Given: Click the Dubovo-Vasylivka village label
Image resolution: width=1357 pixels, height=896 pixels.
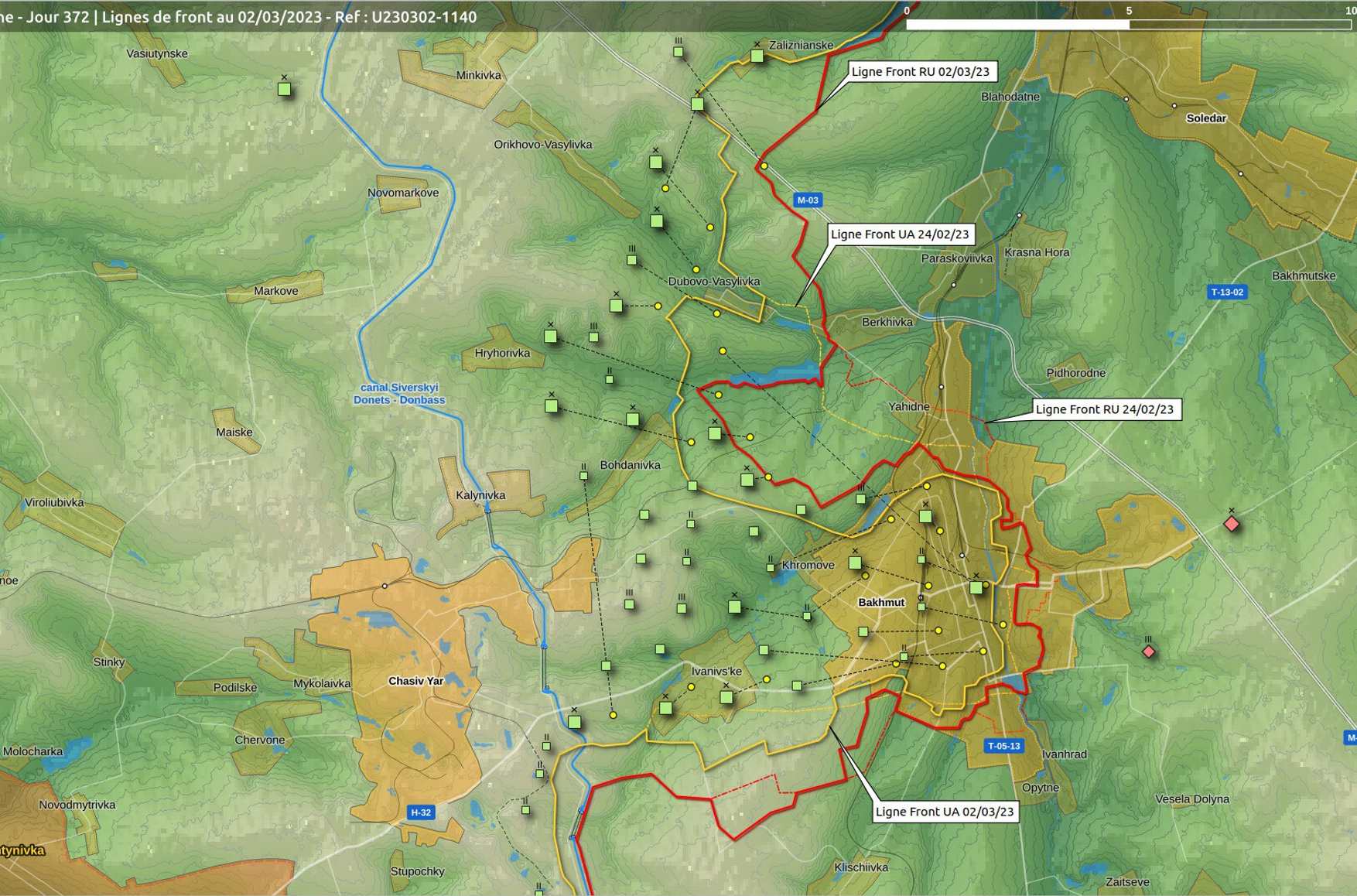Looking at the screenshot, I should tap(713, 282).
